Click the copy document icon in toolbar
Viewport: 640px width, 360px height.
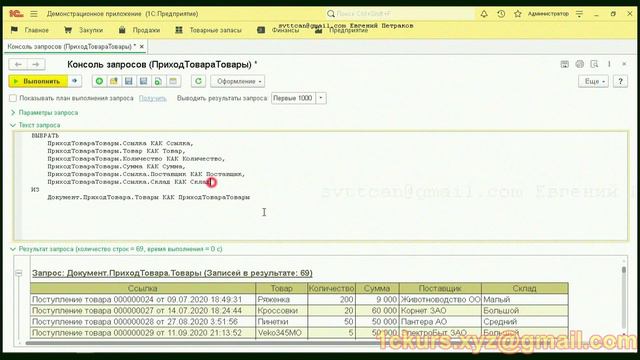pyautogui.click(x=158, y=81)
